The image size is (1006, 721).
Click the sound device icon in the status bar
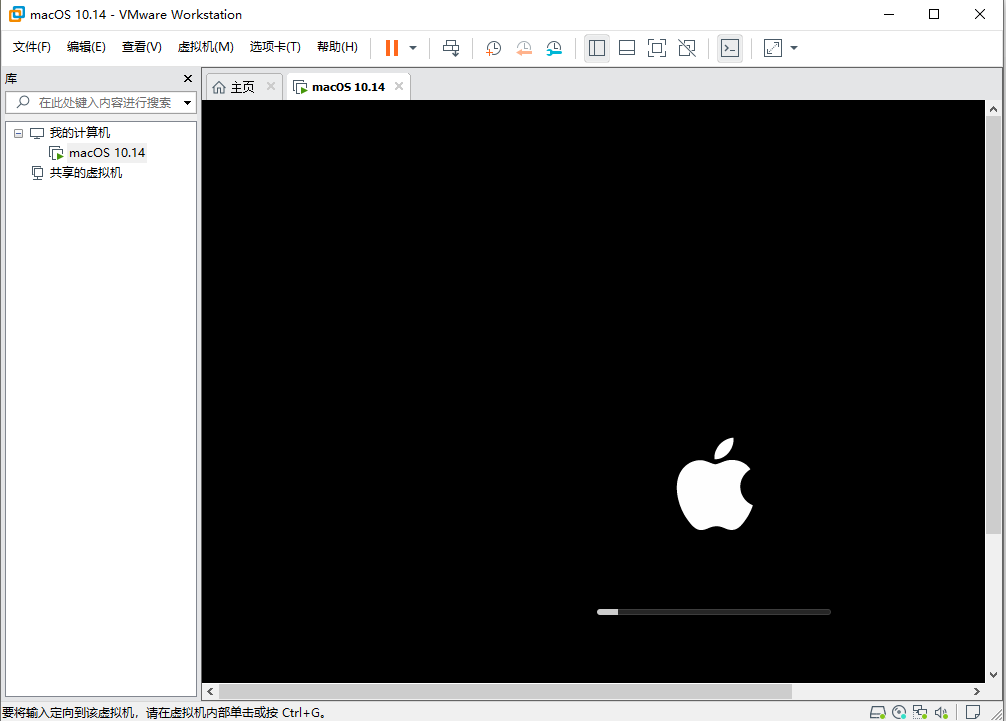pos(941,712)
